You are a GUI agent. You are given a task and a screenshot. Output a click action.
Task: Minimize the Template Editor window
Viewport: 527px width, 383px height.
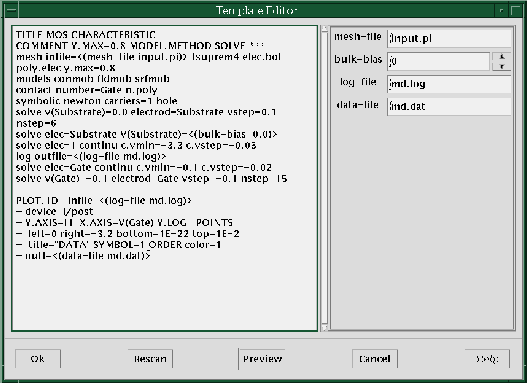pos(501,10)
